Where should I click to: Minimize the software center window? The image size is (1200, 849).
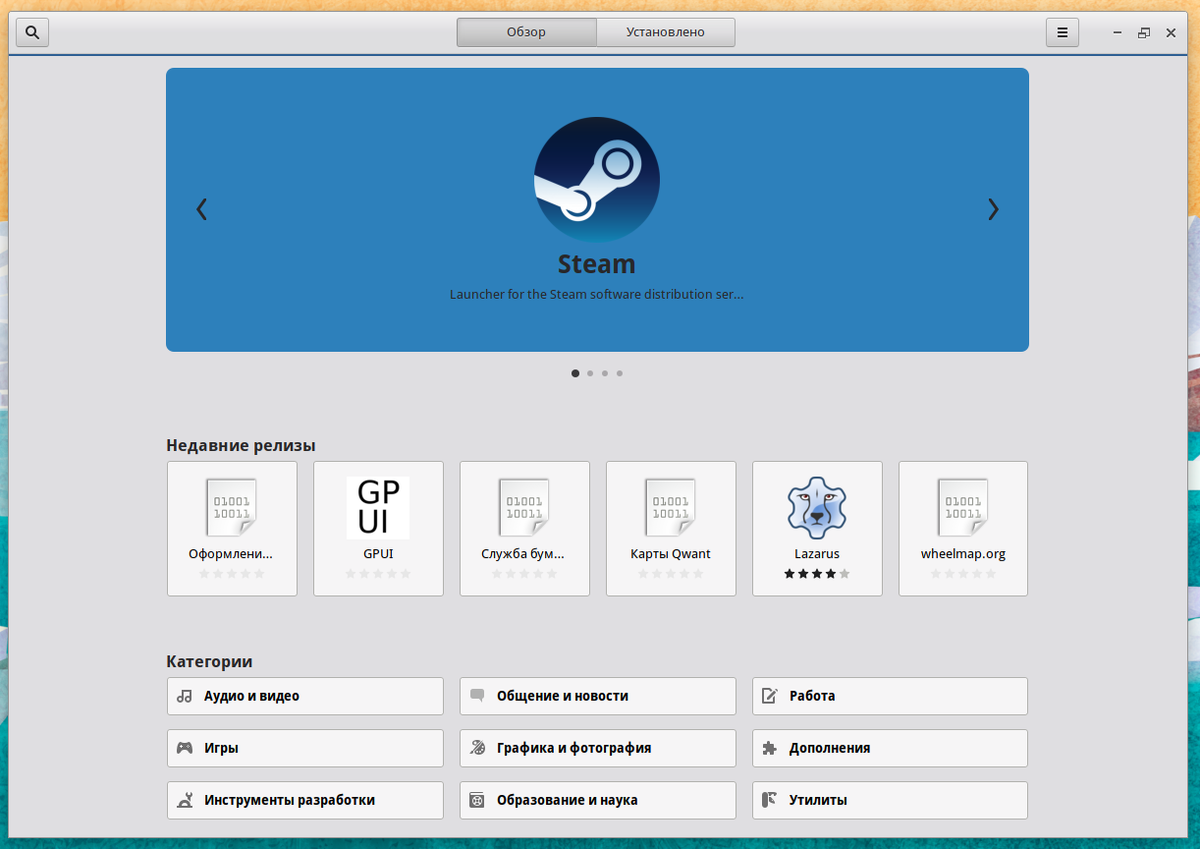[x=1118, y=33]
